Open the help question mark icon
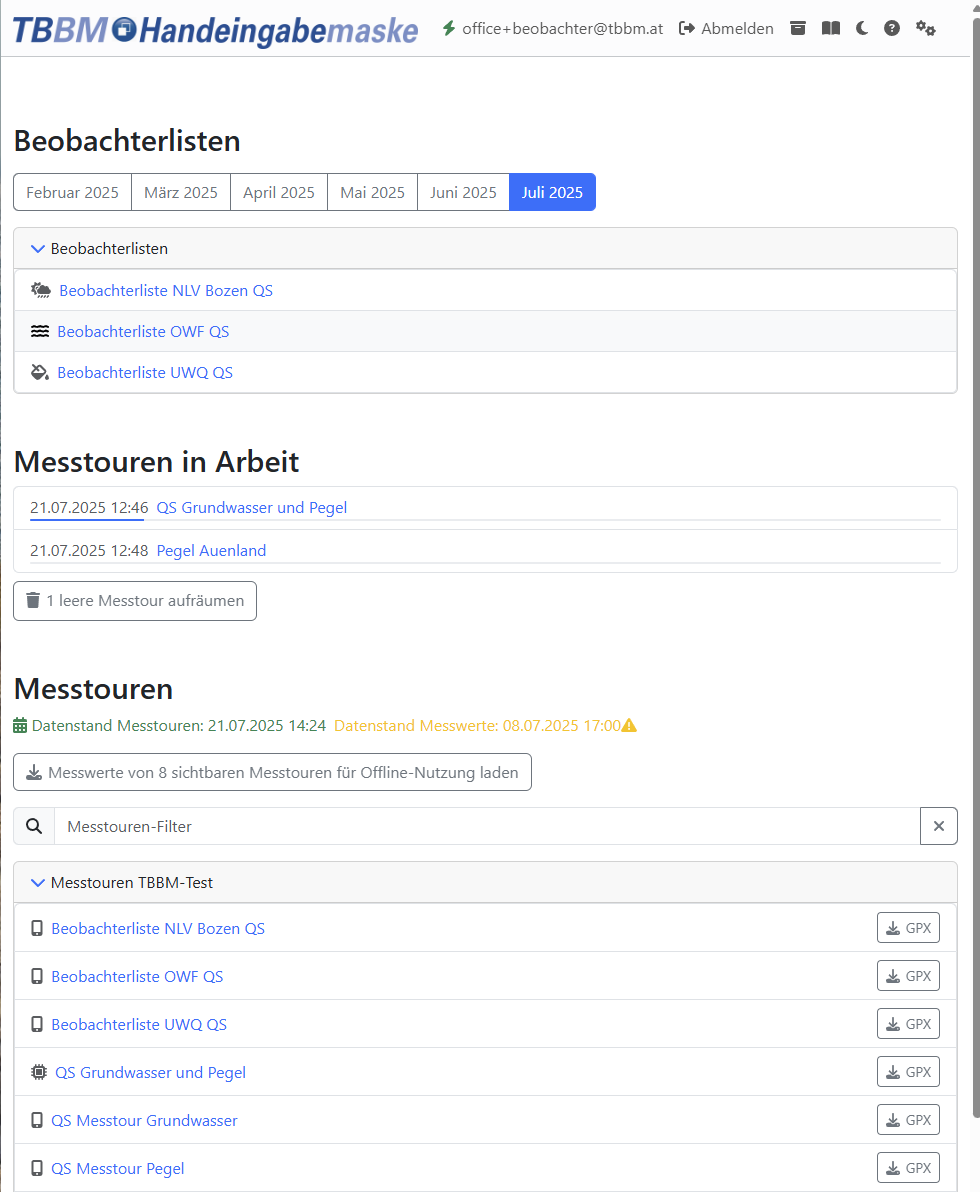Viewport: 980px width, 1192px height. pyautogui.click(x=892, y=28)
